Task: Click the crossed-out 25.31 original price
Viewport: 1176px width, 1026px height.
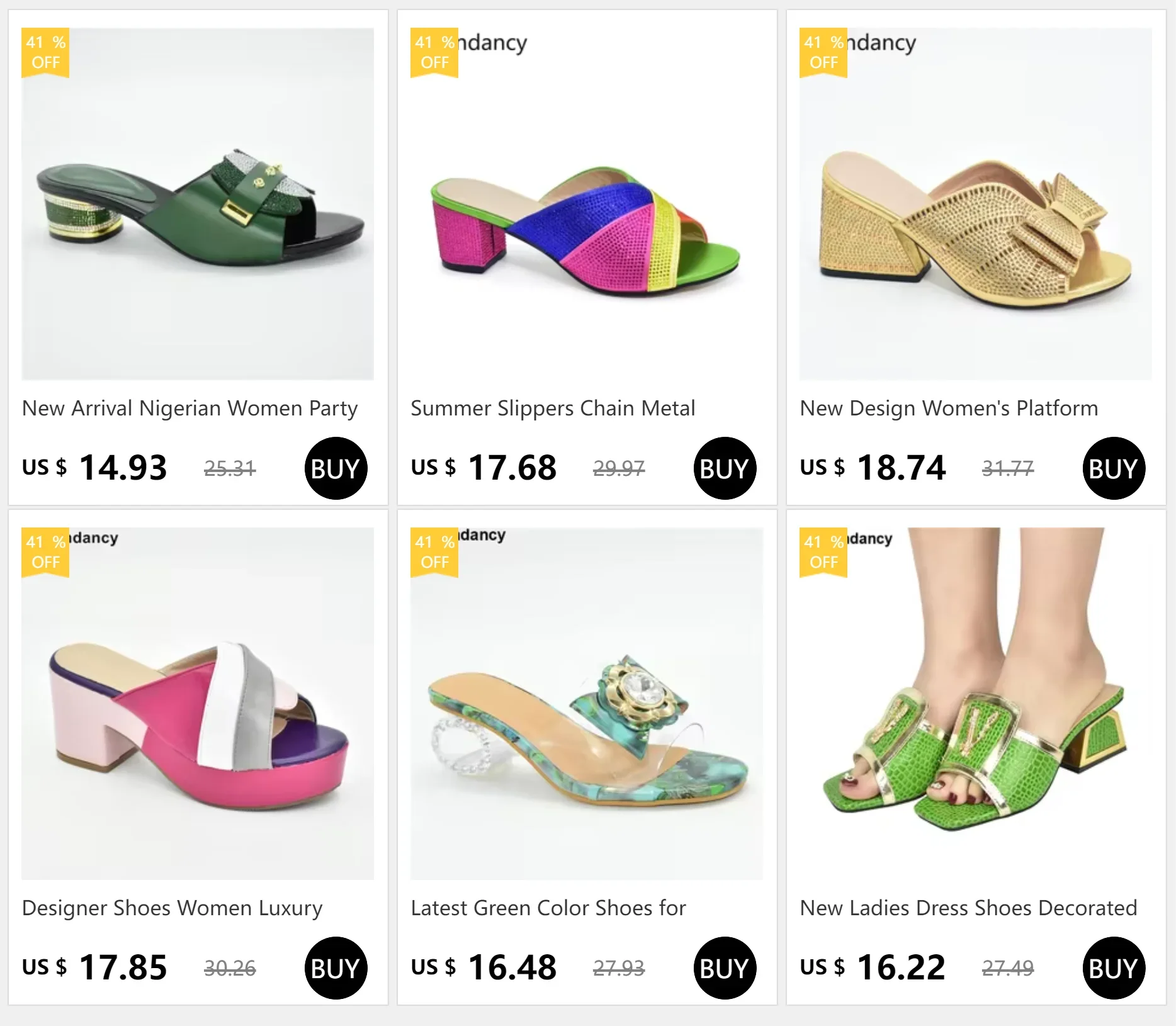Action: pyautogui.click(x=230, y=467)
